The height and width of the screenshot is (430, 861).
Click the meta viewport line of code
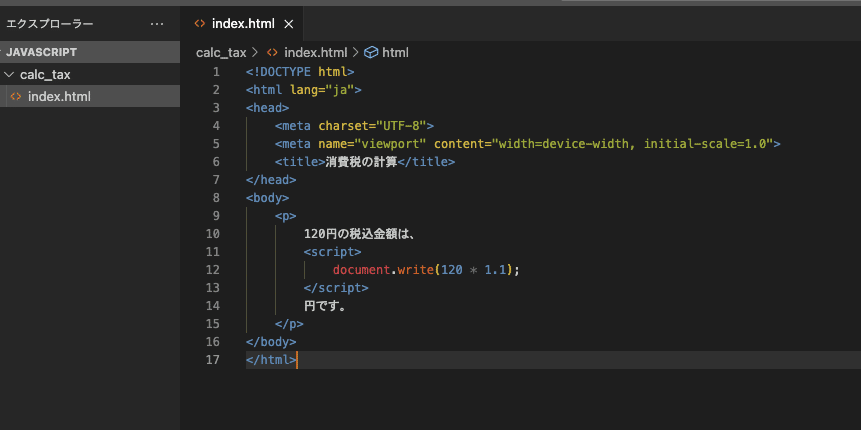tap(527, 143)
